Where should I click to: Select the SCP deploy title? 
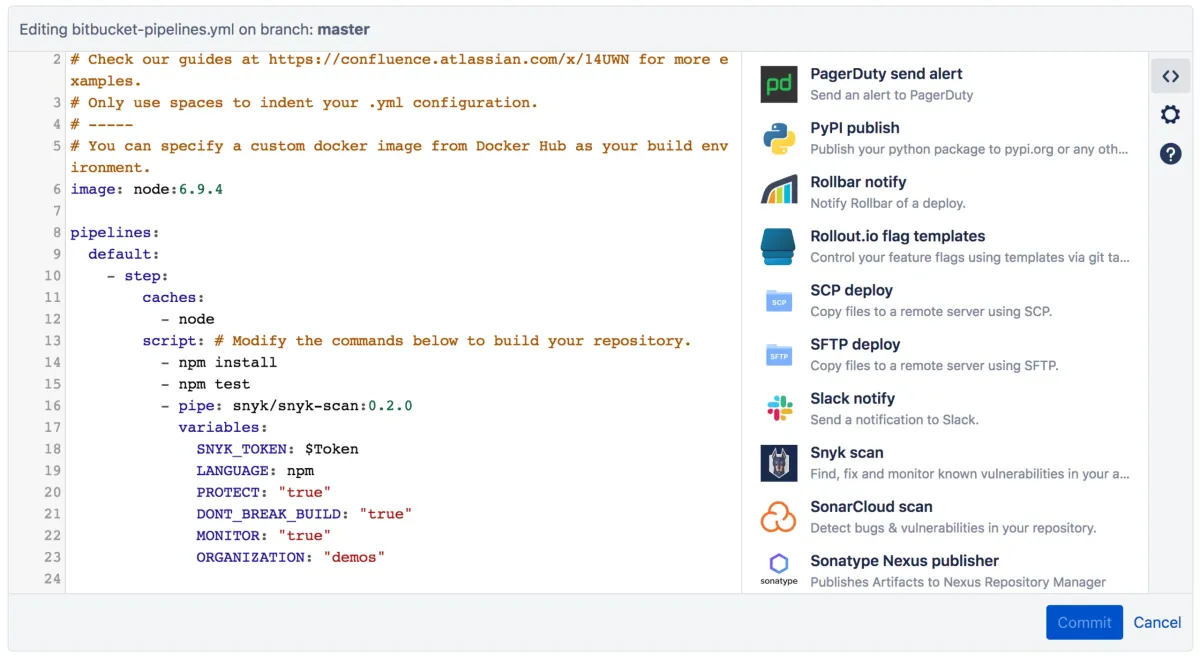click(x=851, y=290)
